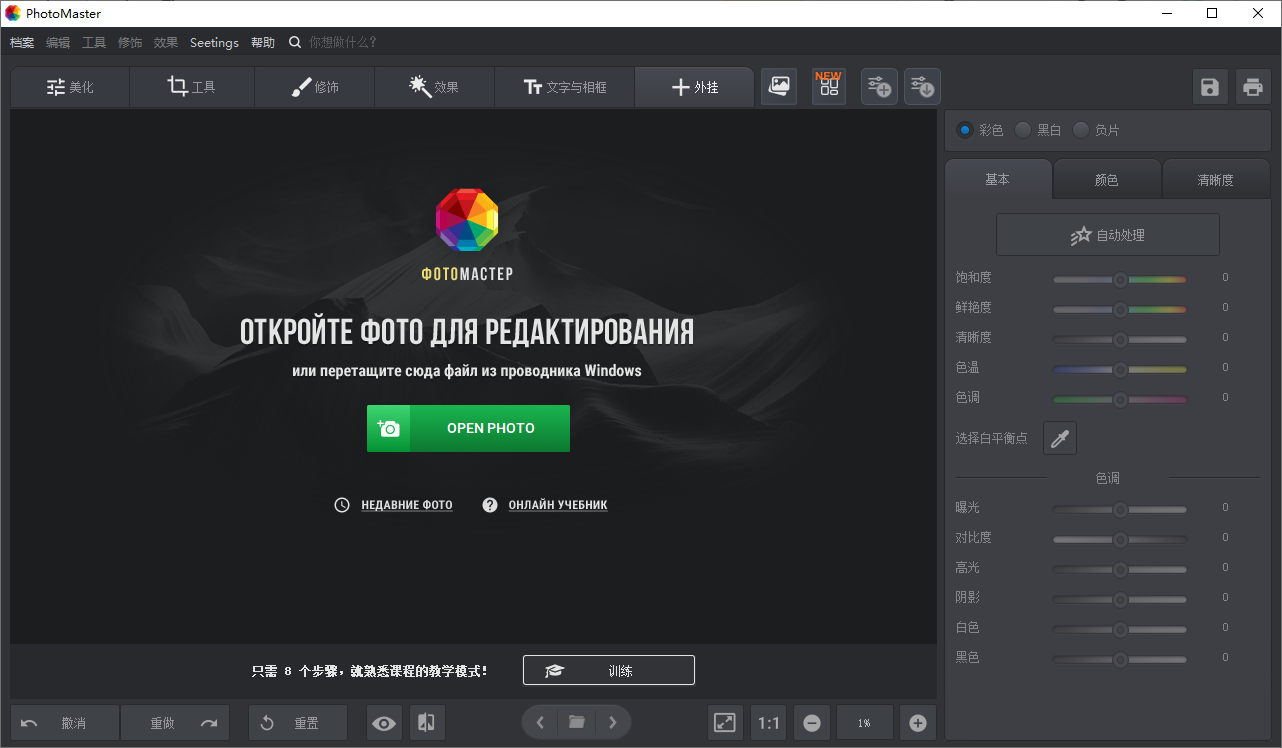This screenshot has width=1282, height=748.
Task: Click the import settings icon
Action: [x=921, y=87]
